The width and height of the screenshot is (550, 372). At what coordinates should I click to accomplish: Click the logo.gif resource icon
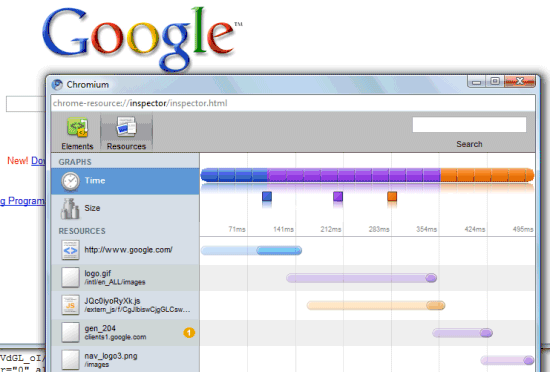[x=70, y=278]
